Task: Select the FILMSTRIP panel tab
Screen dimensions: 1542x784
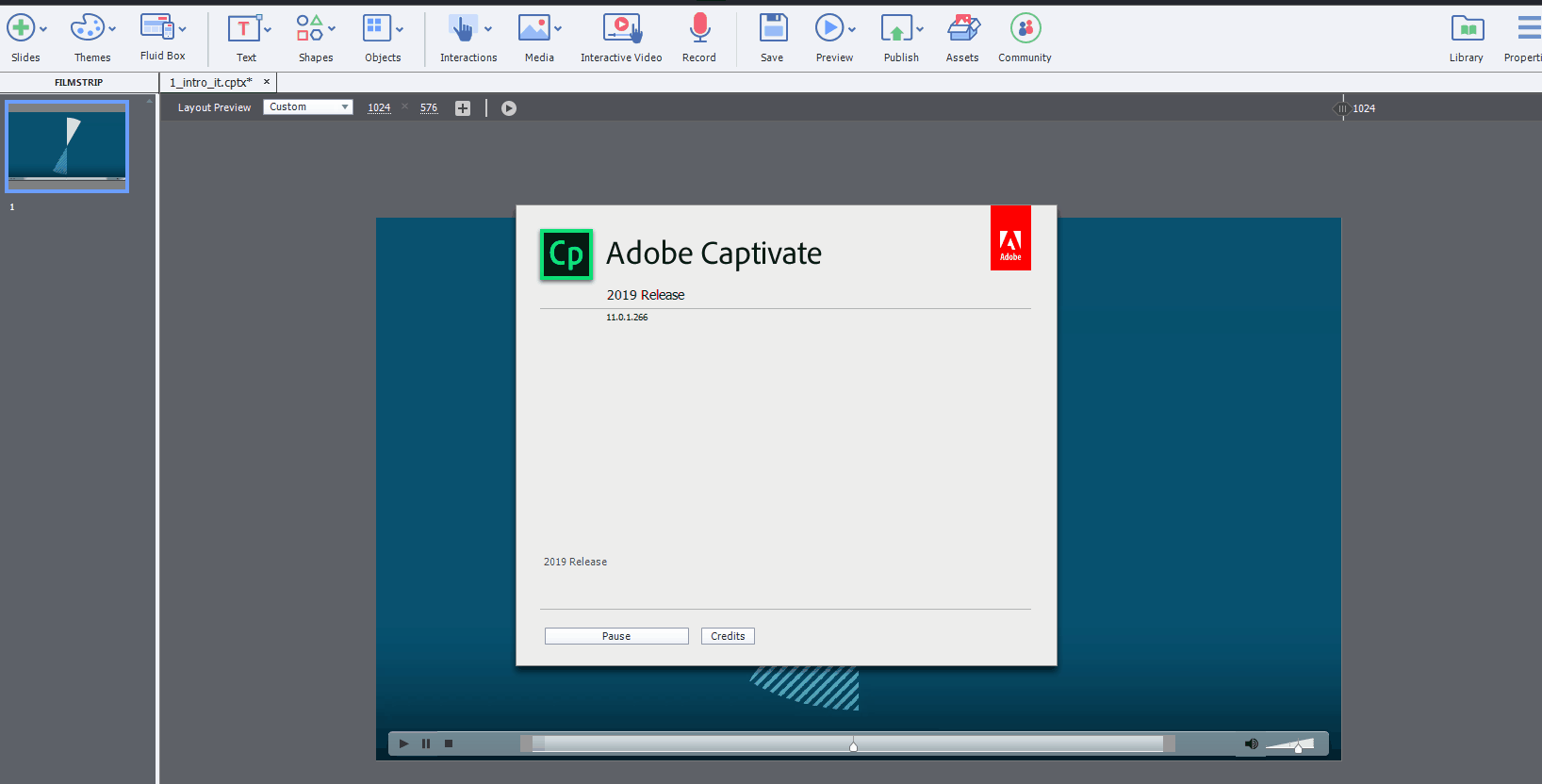Action: click(x=78, y=82)
